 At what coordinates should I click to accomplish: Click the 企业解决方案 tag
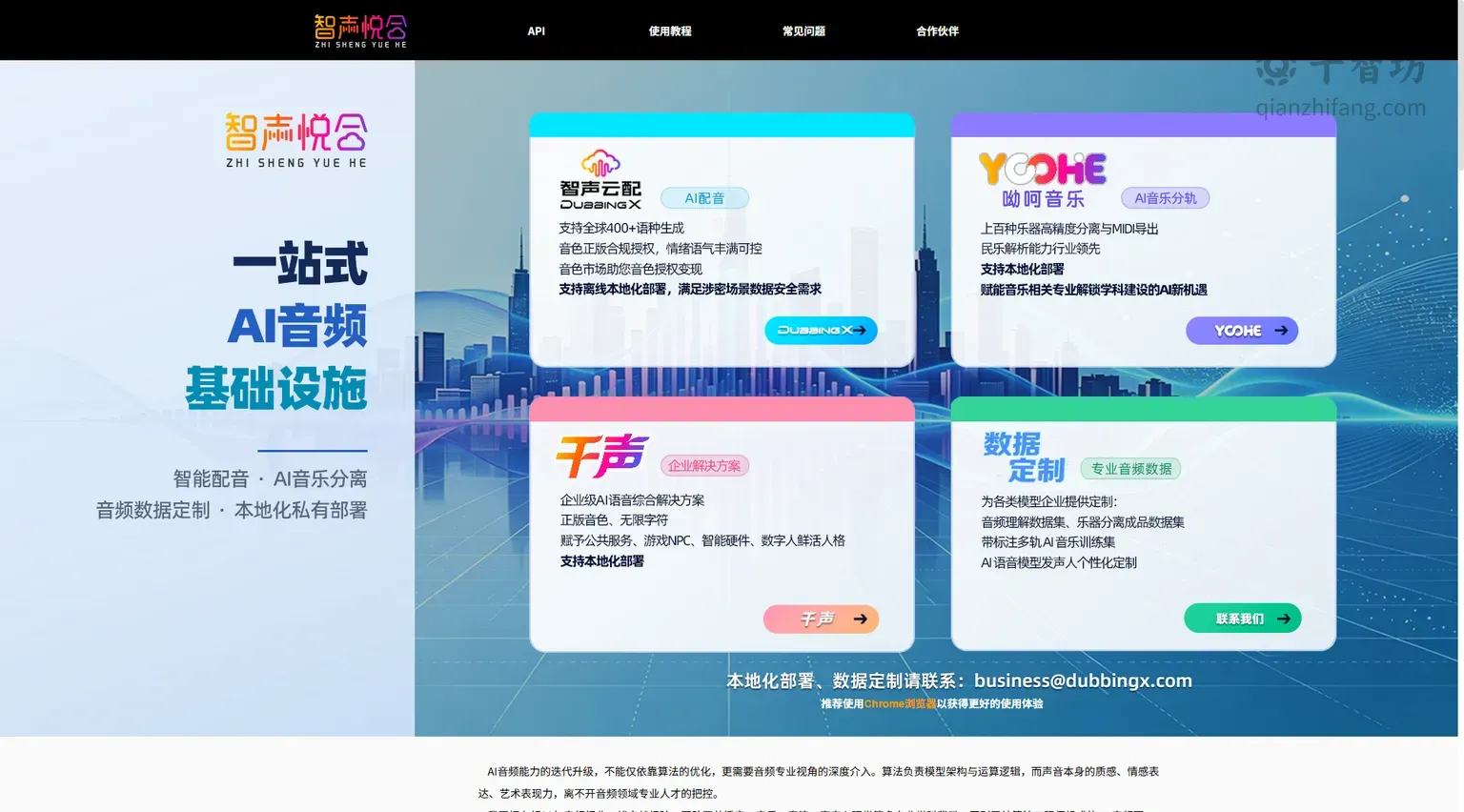click(704, 466)
